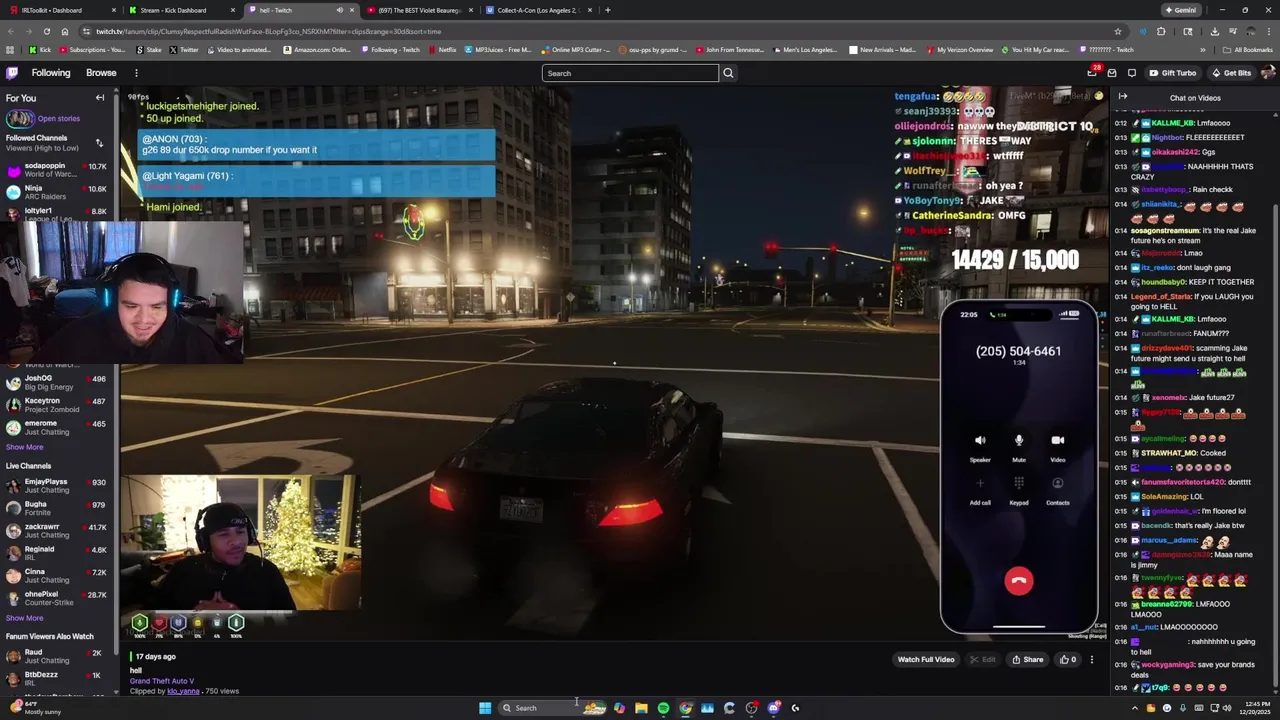This screenshot has height=720, width=1280.
Task: Open emerome channel in sidebar
Action: (57, 427)
